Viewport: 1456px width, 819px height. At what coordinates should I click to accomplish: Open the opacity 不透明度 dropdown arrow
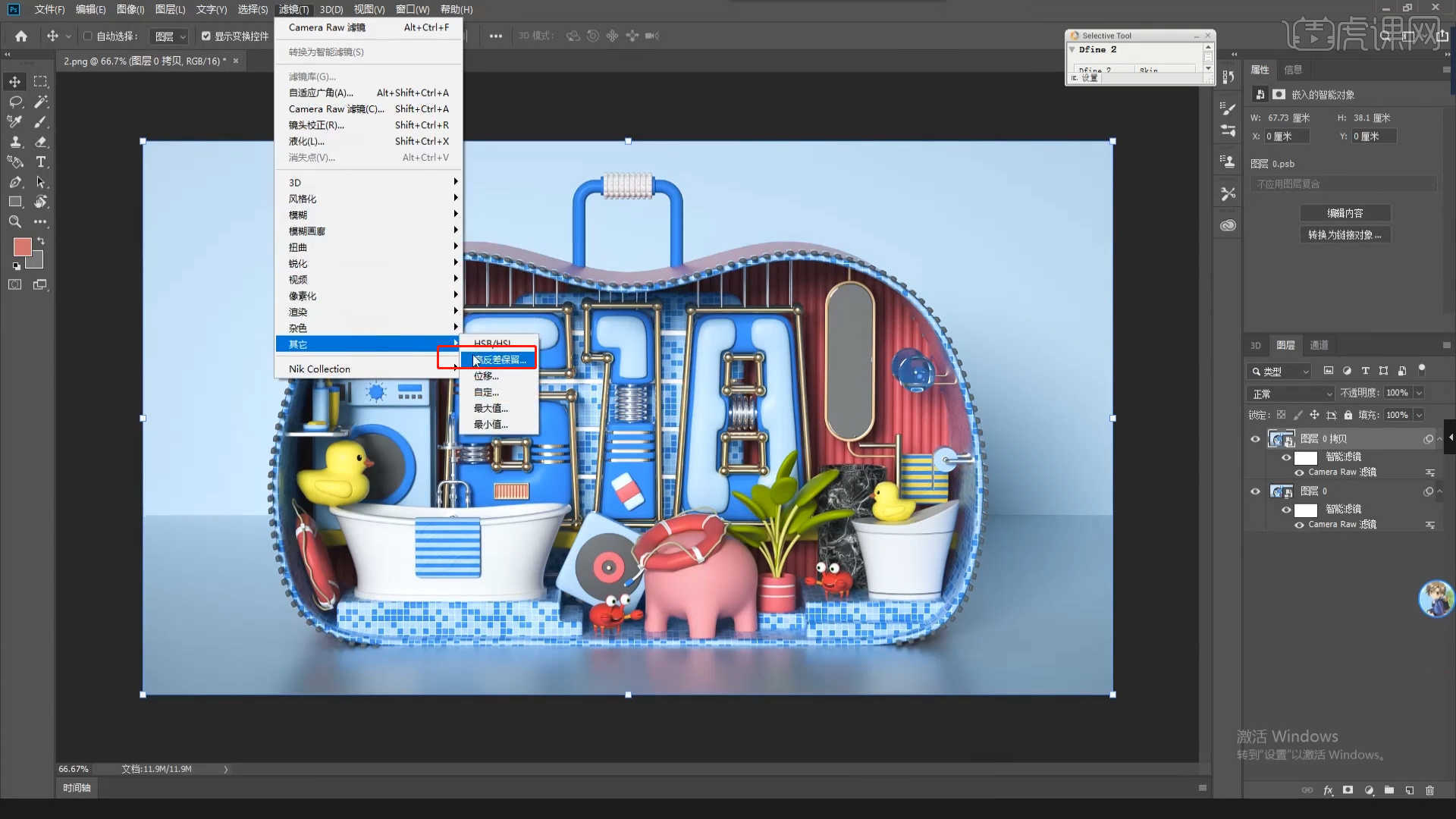(x=1419, y=393)
